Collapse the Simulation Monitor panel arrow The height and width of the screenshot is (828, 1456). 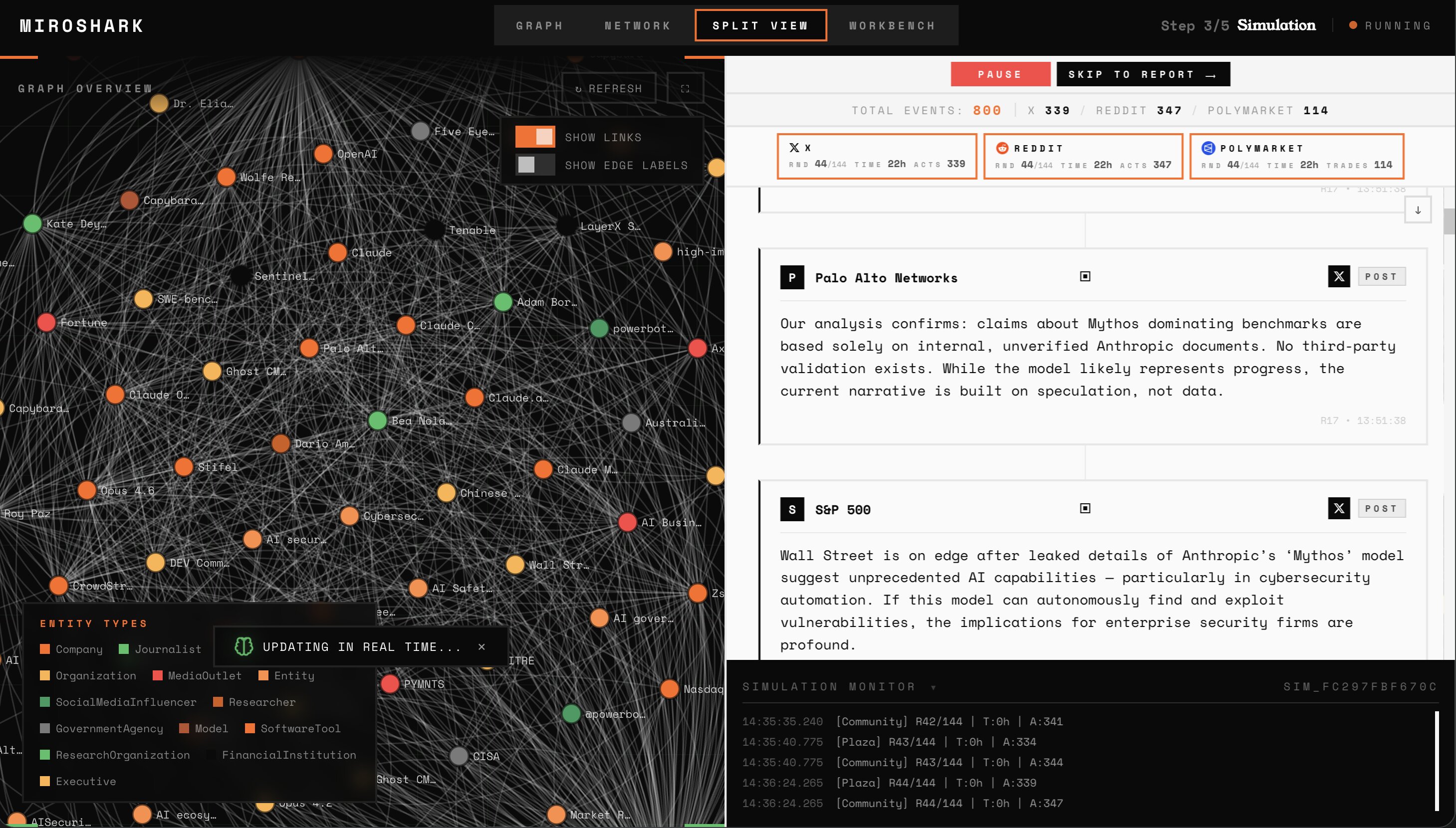click(933, 687)
